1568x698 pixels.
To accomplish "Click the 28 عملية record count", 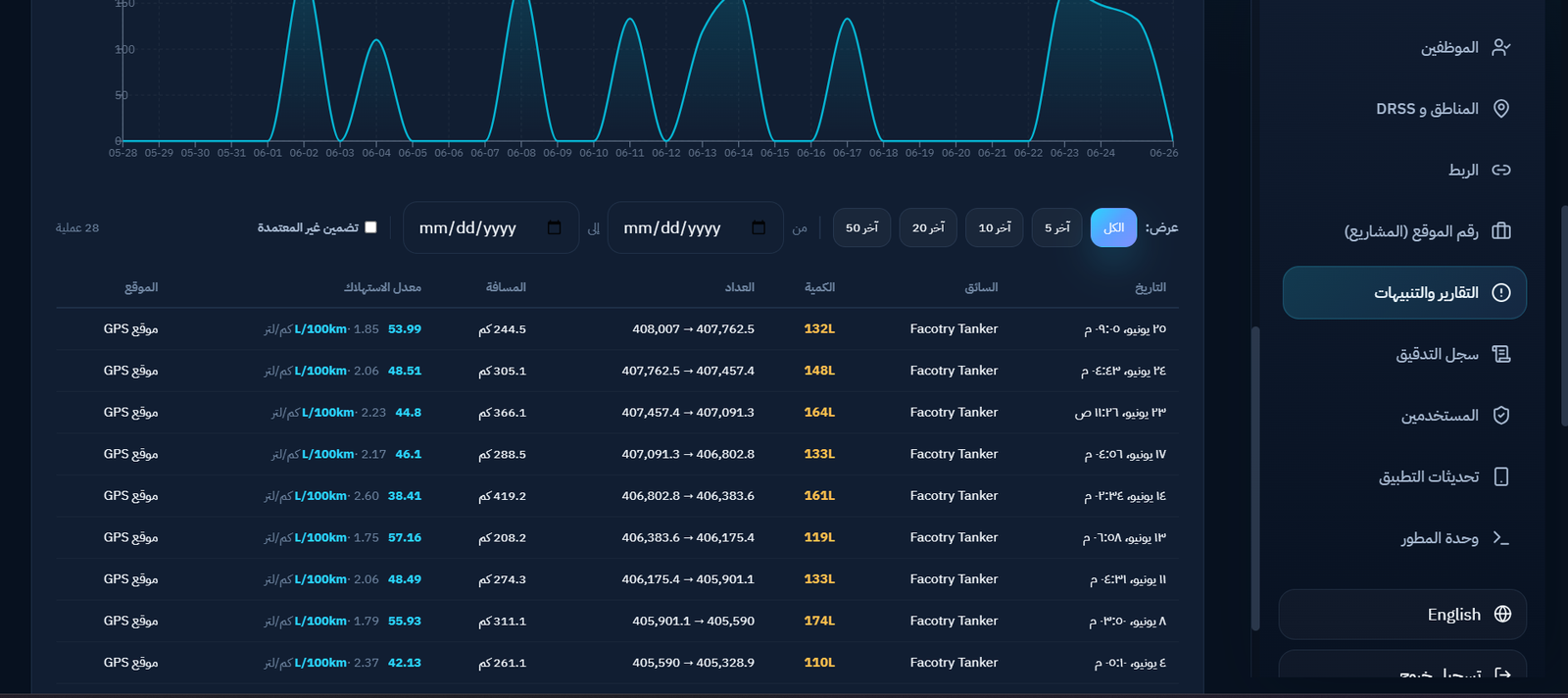I will (77, 227).
